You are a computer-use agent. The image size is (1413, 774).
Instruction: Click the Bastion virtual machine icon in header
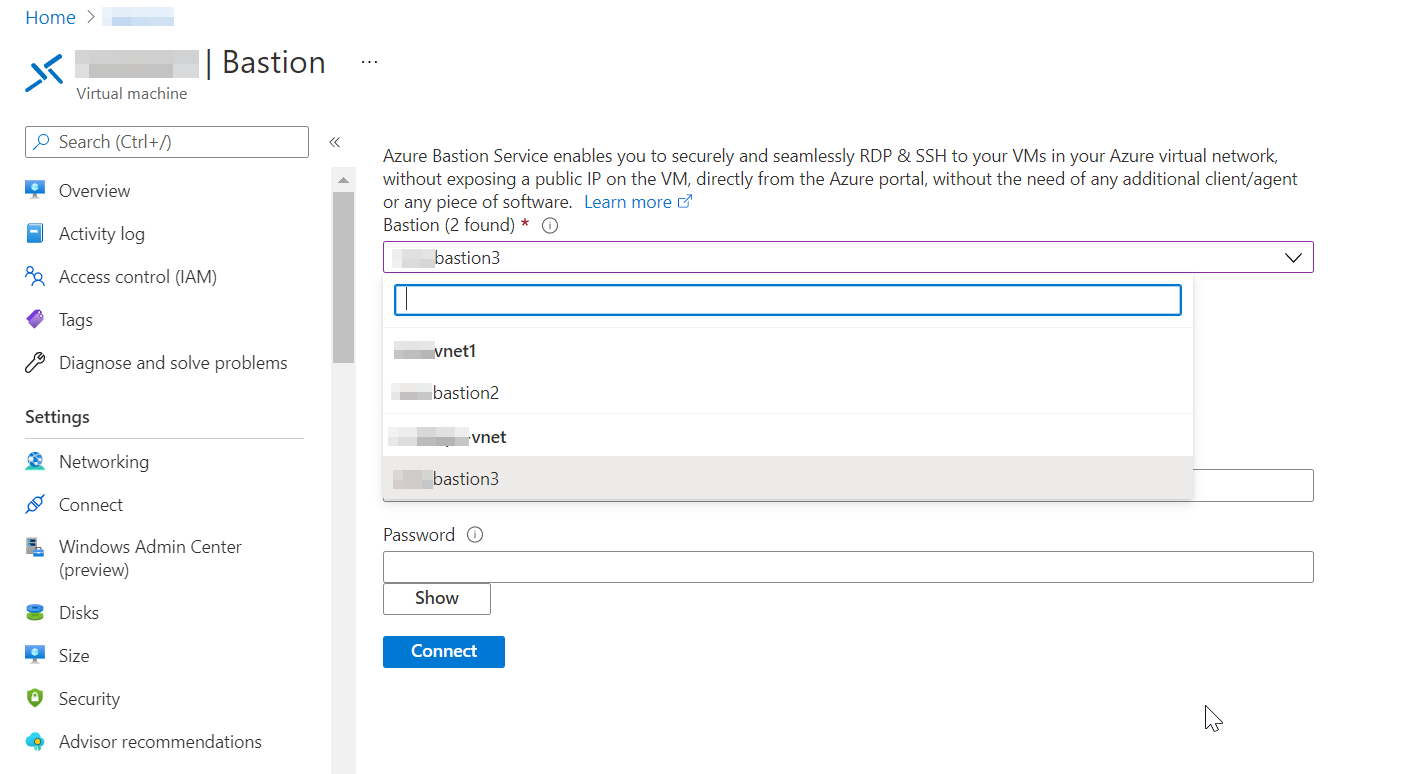click(44, 74)
